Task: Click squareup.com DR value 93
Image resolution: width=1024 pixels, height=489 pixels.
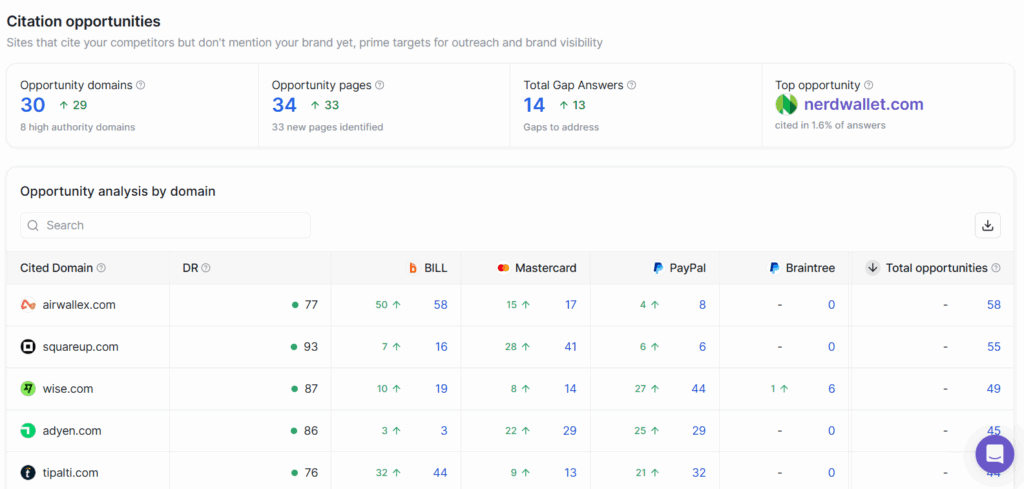Action: pos(311,347)
